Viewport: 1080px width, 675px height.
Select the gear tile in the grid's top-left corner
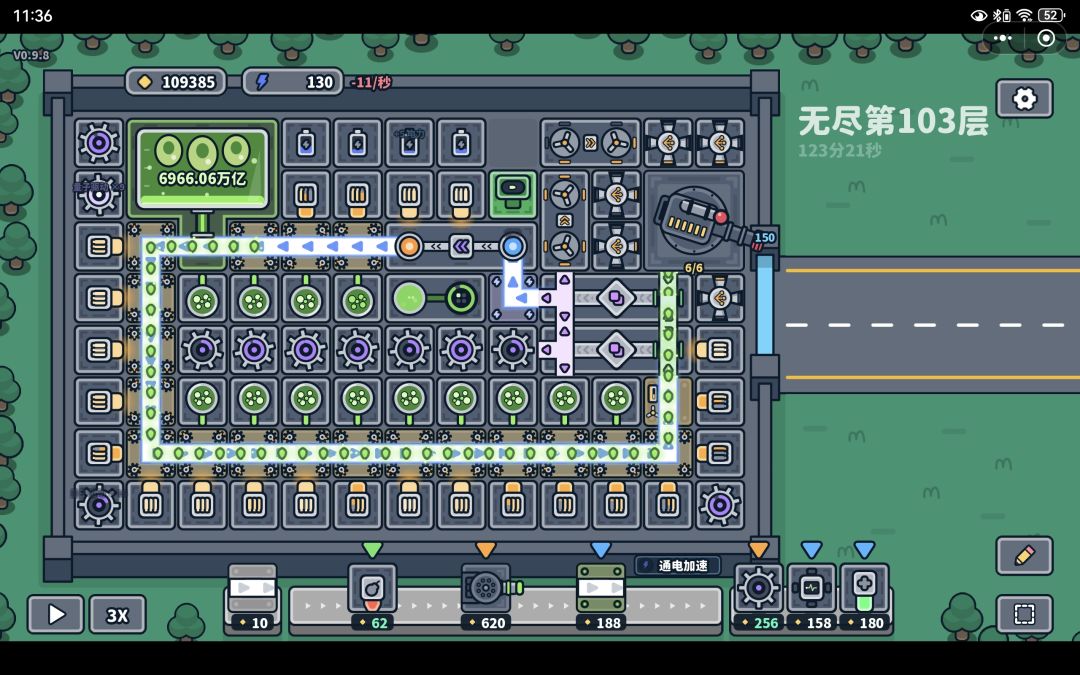99,143
